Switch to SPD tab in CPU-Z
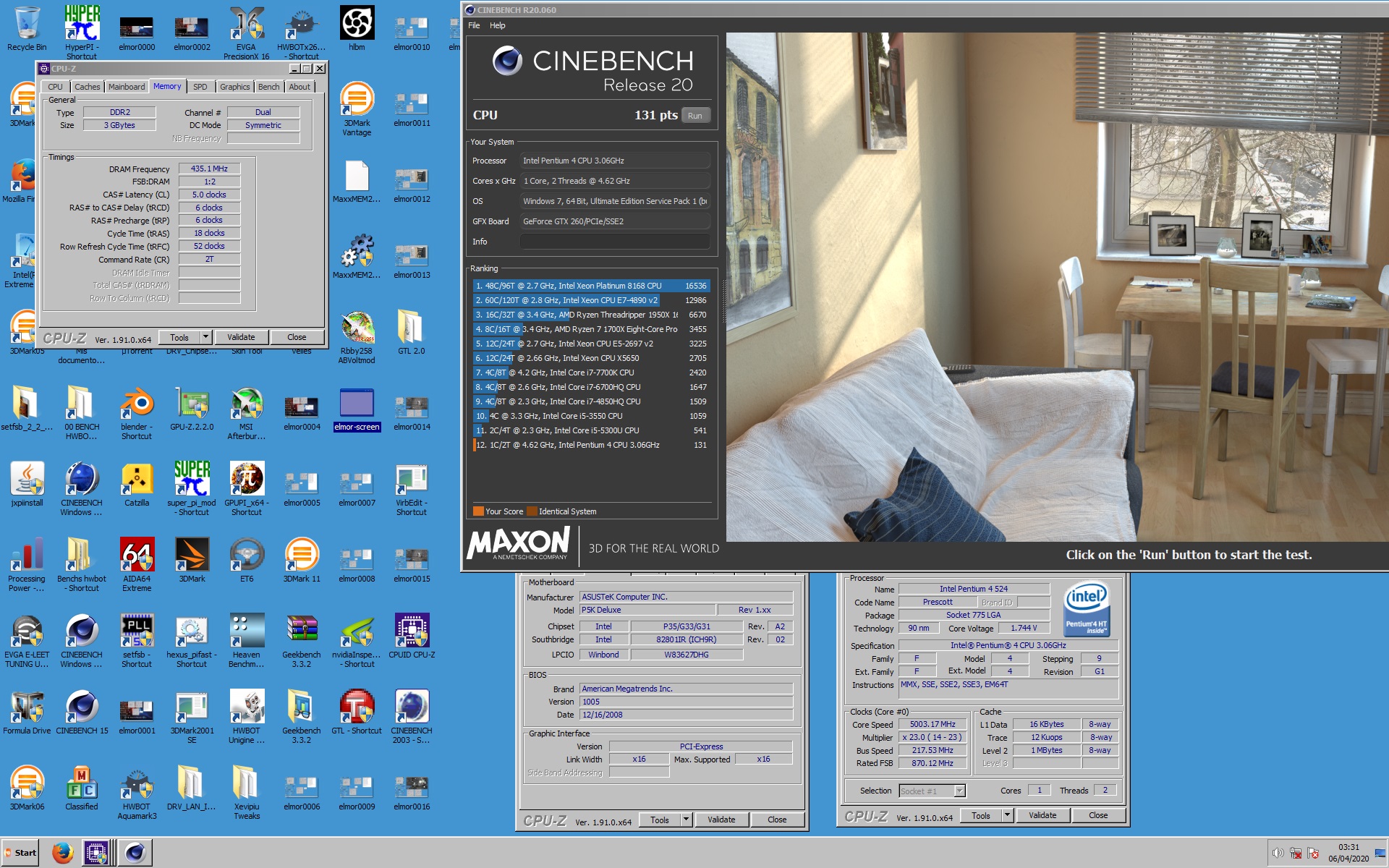 point(200,87)
